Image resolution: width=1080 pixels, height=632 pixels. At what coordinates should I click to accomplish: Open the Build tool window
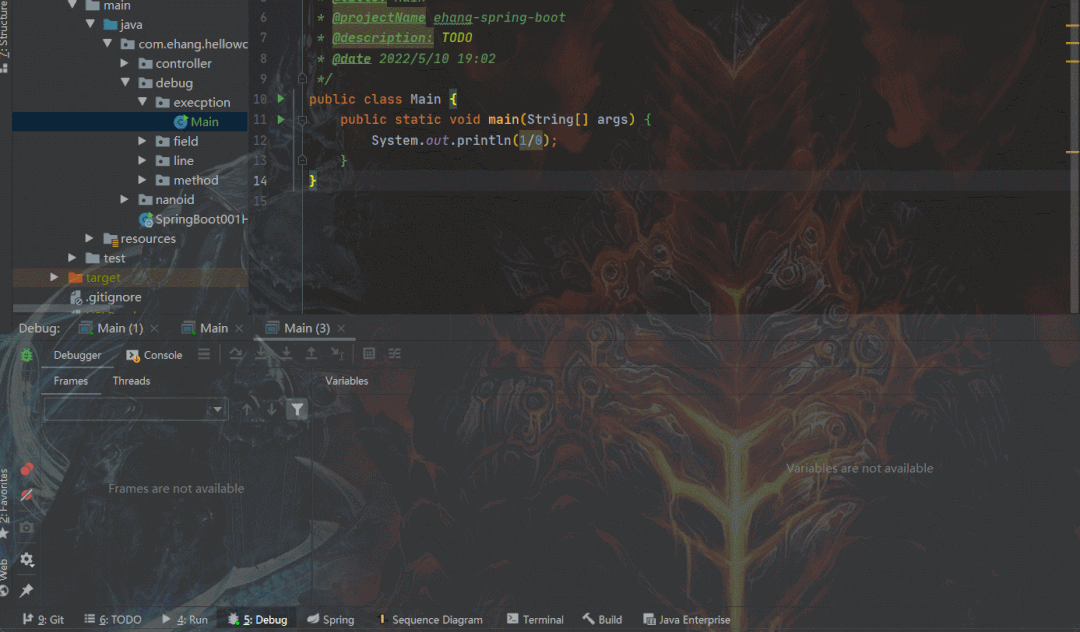[x=603, y=620]
